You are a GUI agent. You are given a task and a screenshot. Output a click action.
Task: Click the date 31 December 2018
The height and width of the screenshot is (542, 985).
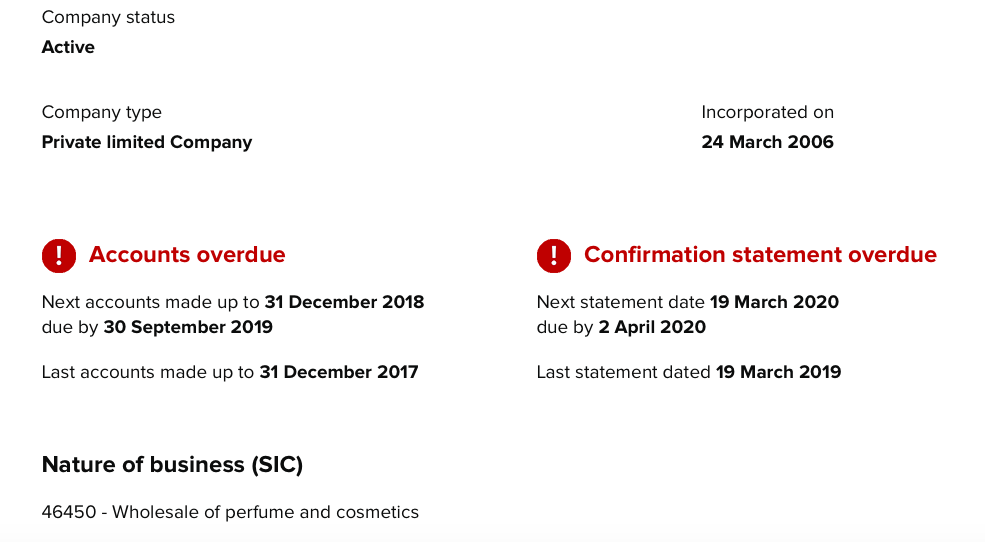(x=344, y=302)
